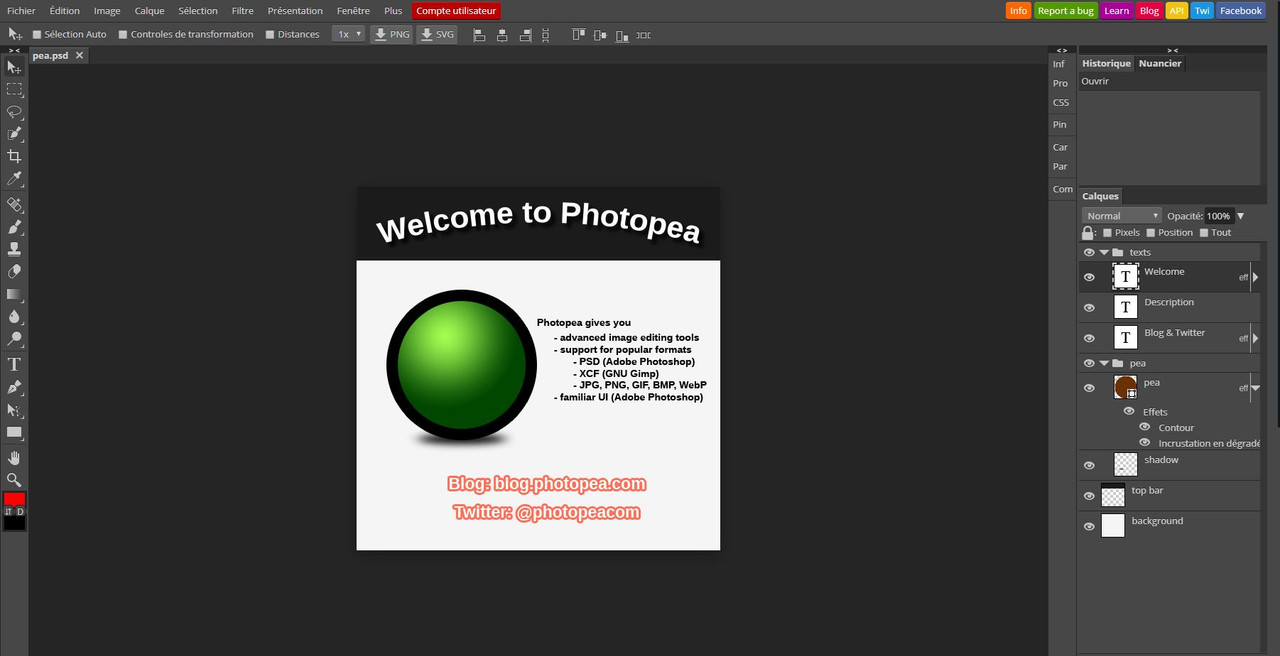The image size is (1280, 656).
Task: Switch to the Nuancier tab
Action: (1160, 63)
